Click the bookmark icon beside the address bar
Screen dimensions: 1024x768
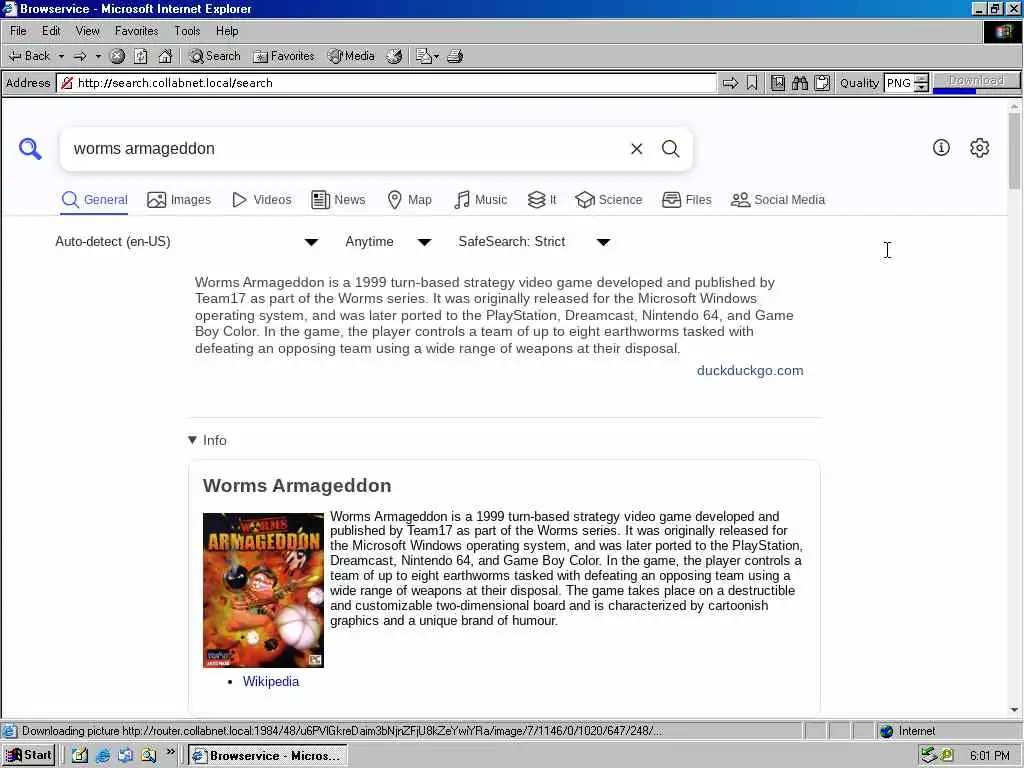pos(752,83)
